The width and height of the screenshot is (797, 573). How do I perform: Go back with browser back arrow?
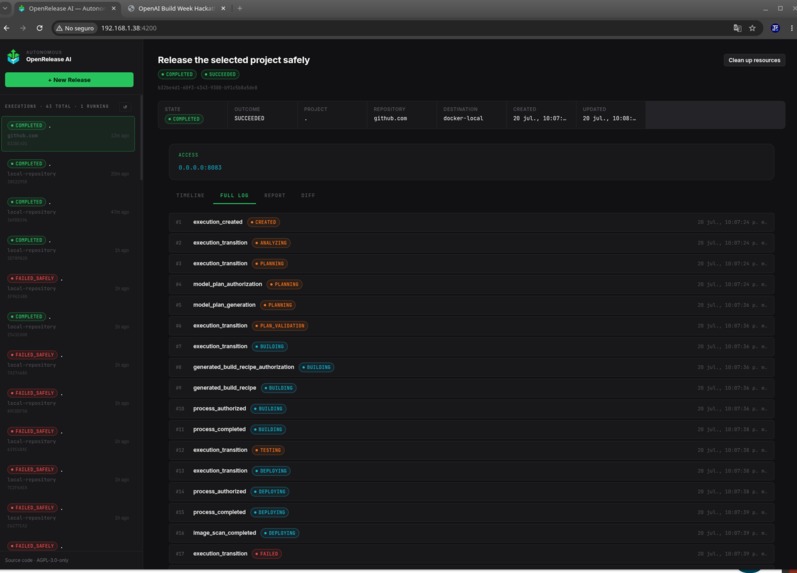pos(7,28)
